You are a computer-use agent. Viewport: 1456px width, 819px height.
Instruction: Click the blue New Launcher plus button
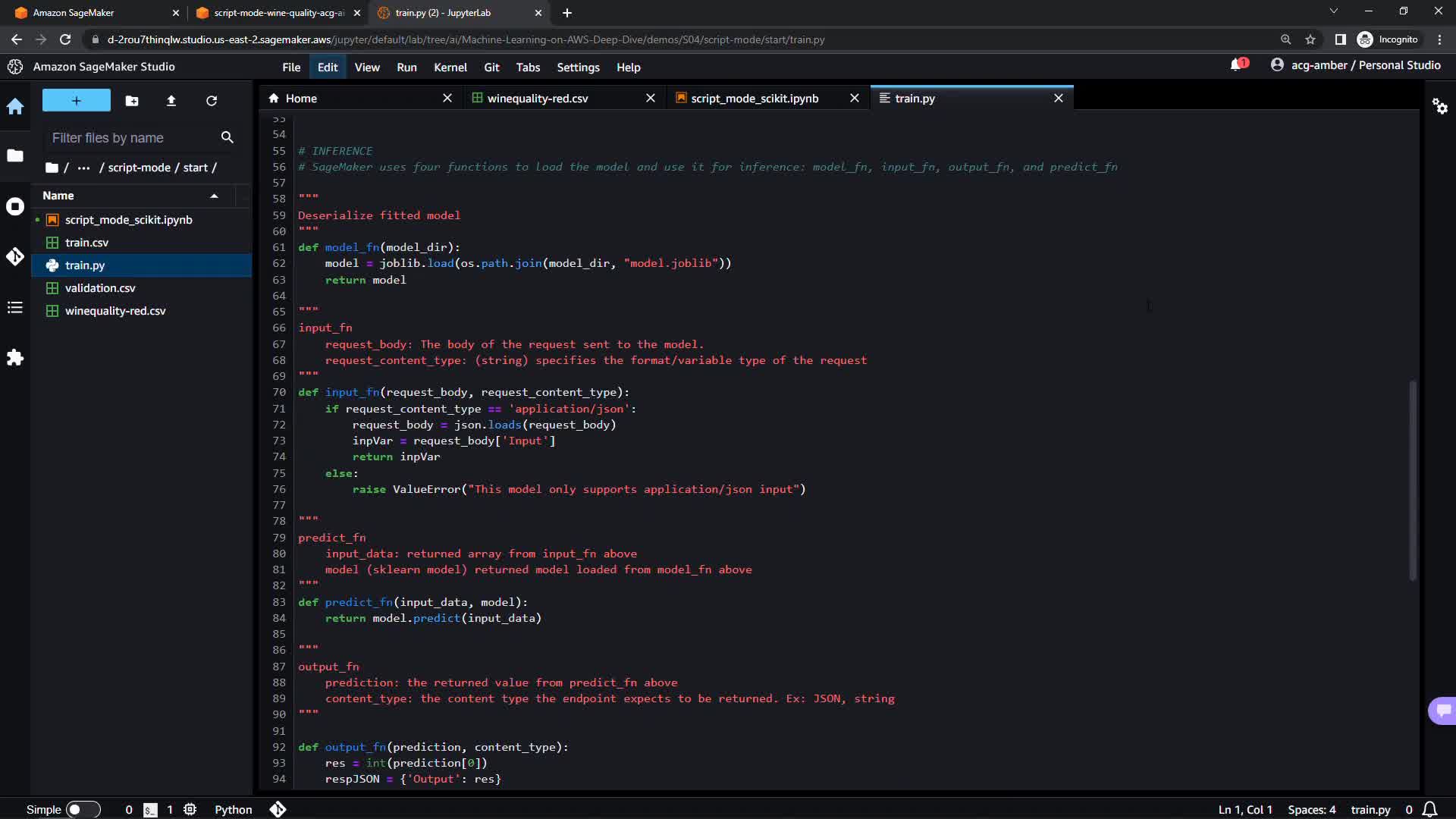[76, 100]
